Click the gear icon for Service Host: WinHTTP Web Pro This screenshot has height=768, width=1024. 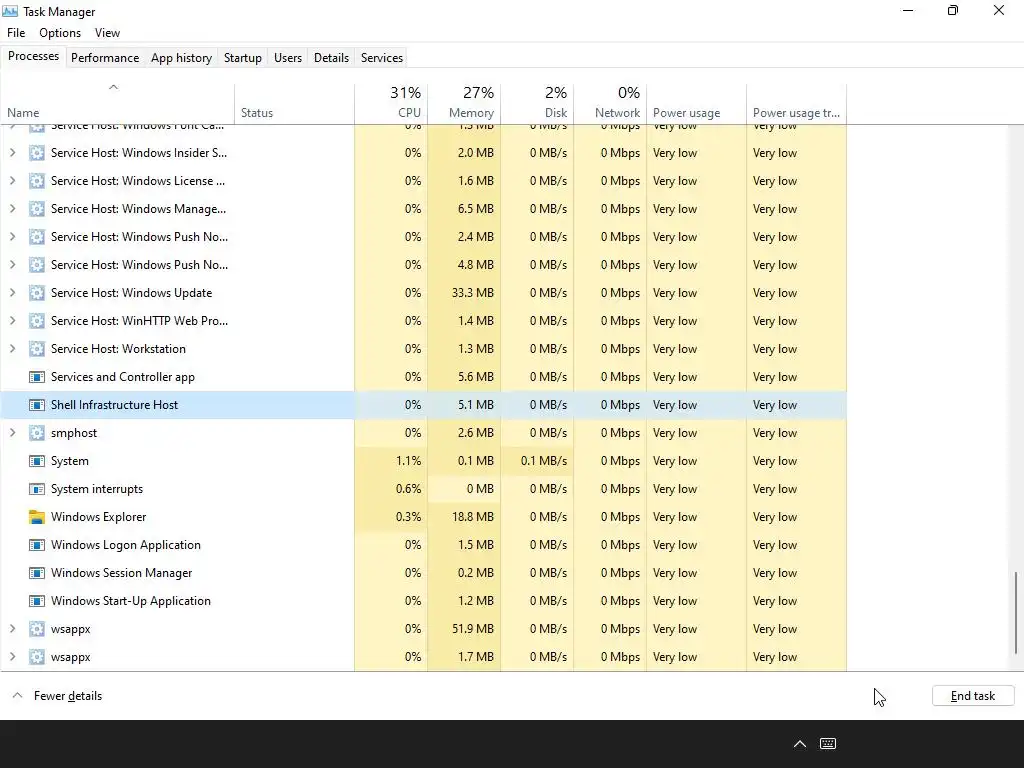(37, 321)
